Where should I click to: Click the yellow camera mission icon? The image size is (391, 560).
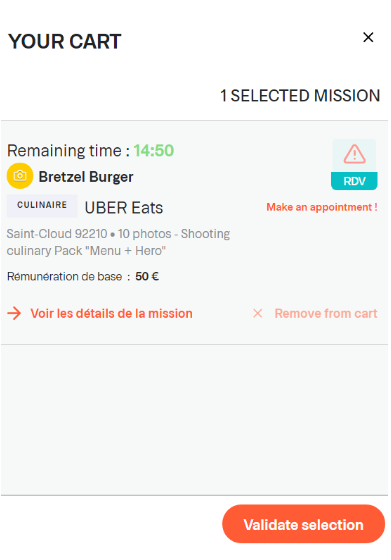[20, 176]
